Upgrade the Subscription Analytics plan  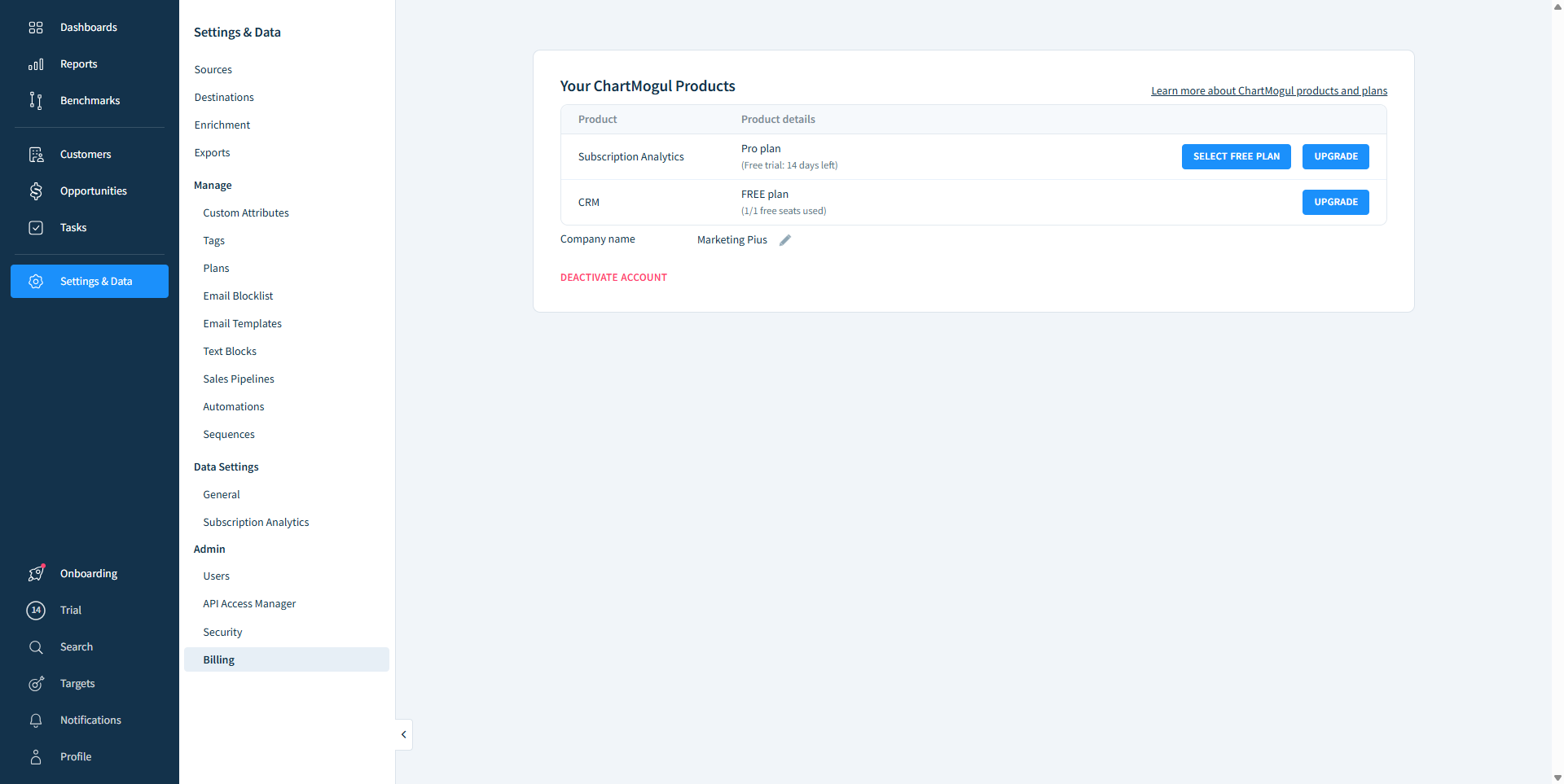1335,156
